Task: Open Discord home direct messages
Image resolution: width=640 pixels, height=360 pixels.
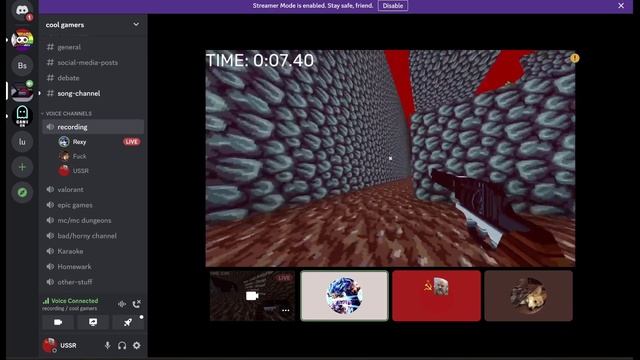Action: pos(22,10)
